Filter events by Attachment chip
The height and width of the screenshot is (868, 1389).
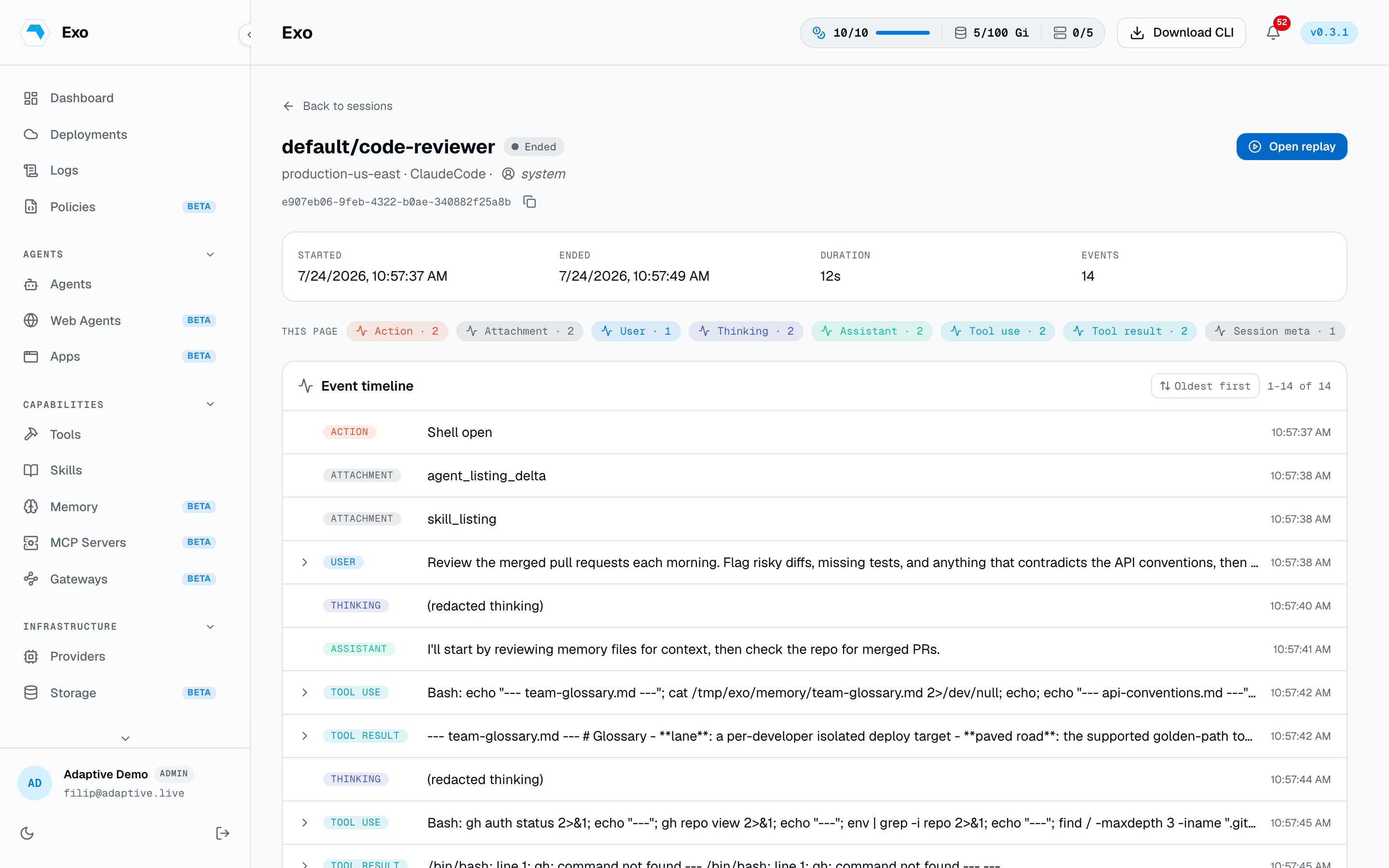pyautogui.click(x=520, y=331)
